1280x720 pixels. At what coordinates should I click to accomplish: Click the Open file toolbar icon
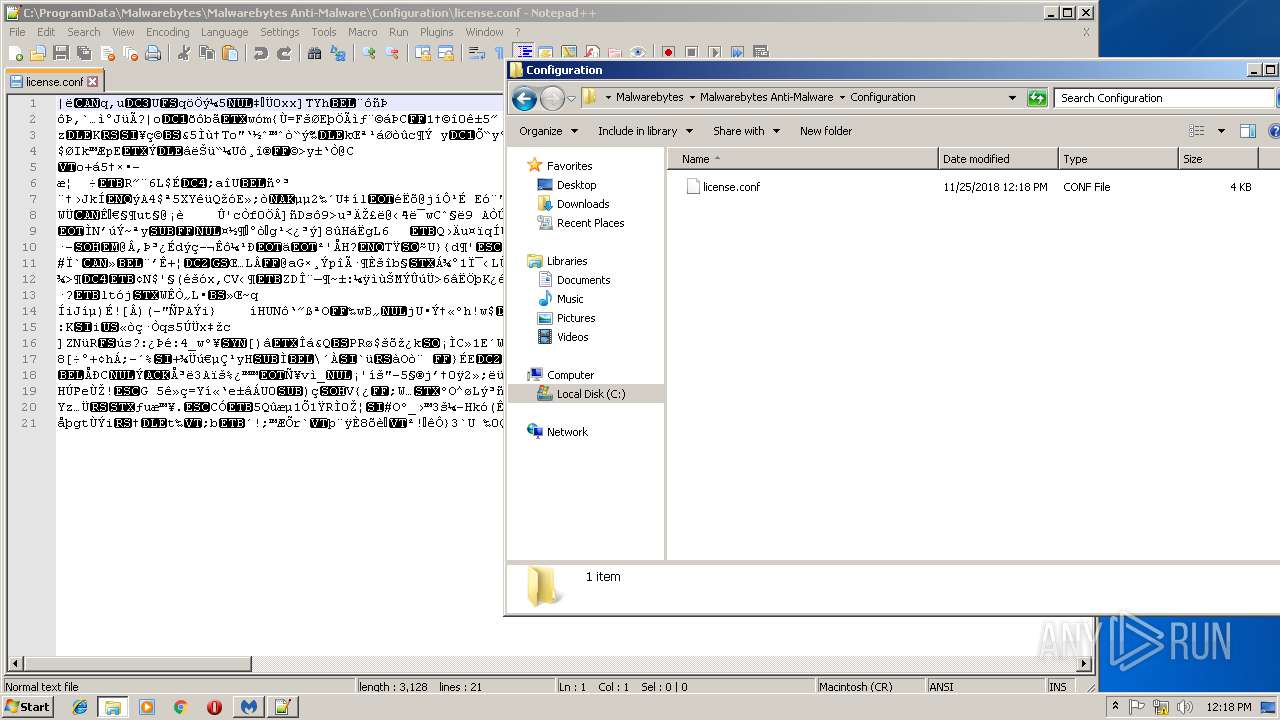click(38, 53)
